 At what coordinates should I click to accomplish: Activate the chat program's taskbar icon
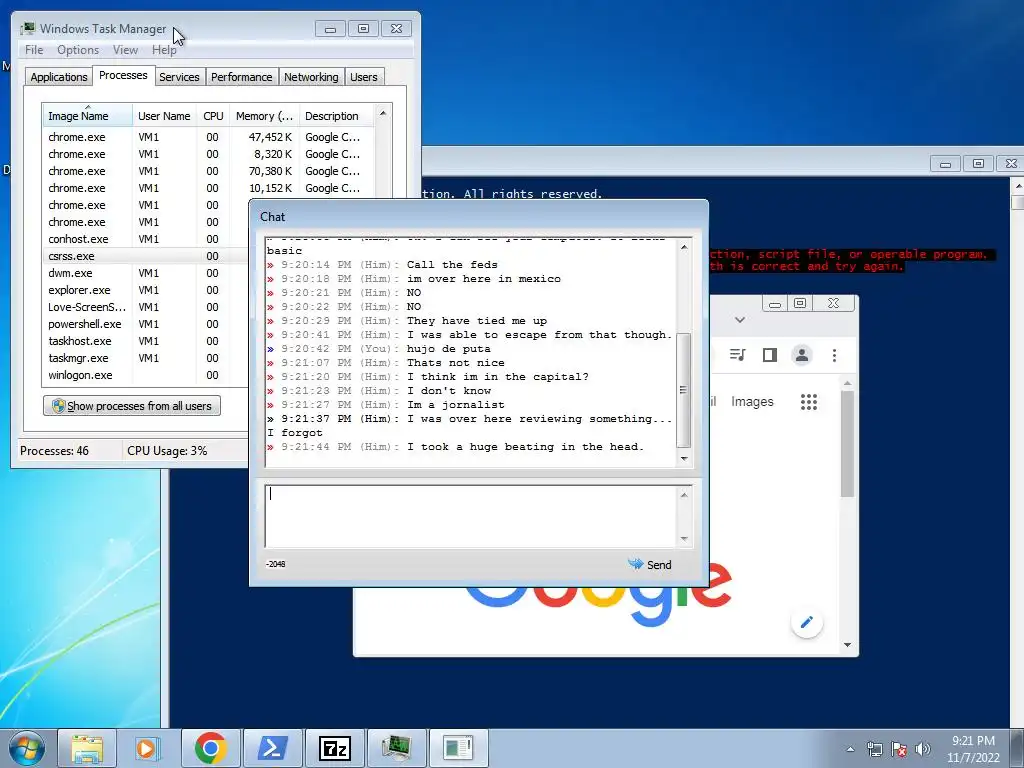pyautogui.click(x=458, y=748)
